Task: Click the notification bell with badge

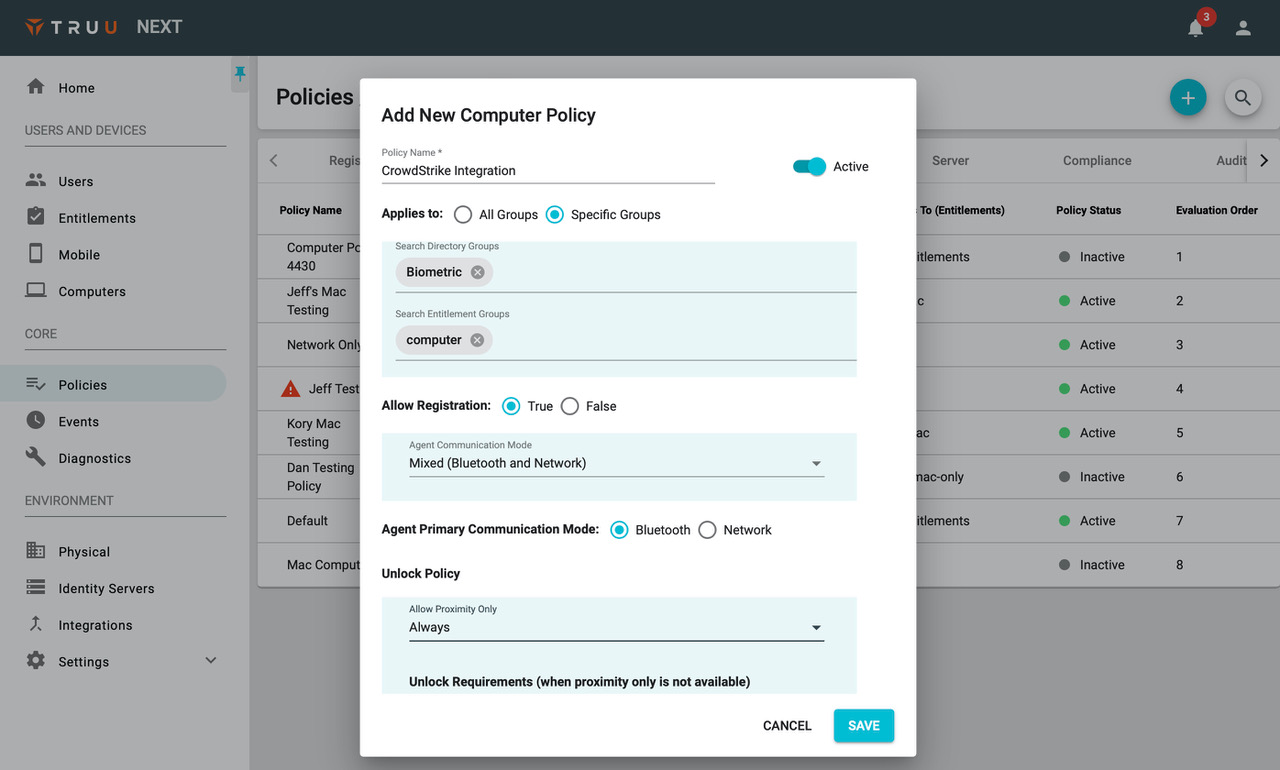Action: (x=1195, y=27)
